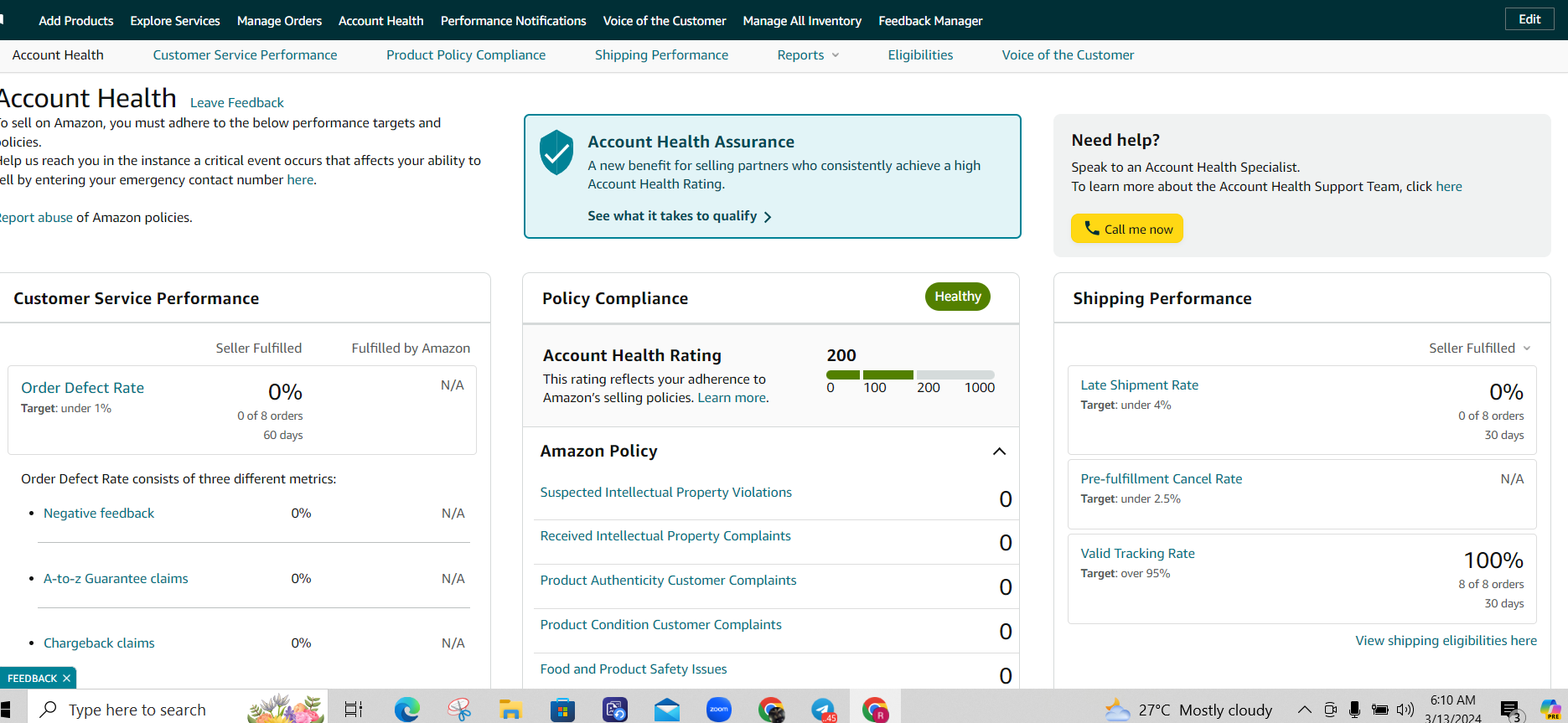Image resolution: width=1568 pixels, height=723 pixels.
Task: Open Manage All Inventory in the top menu
Action: (802, 21)
